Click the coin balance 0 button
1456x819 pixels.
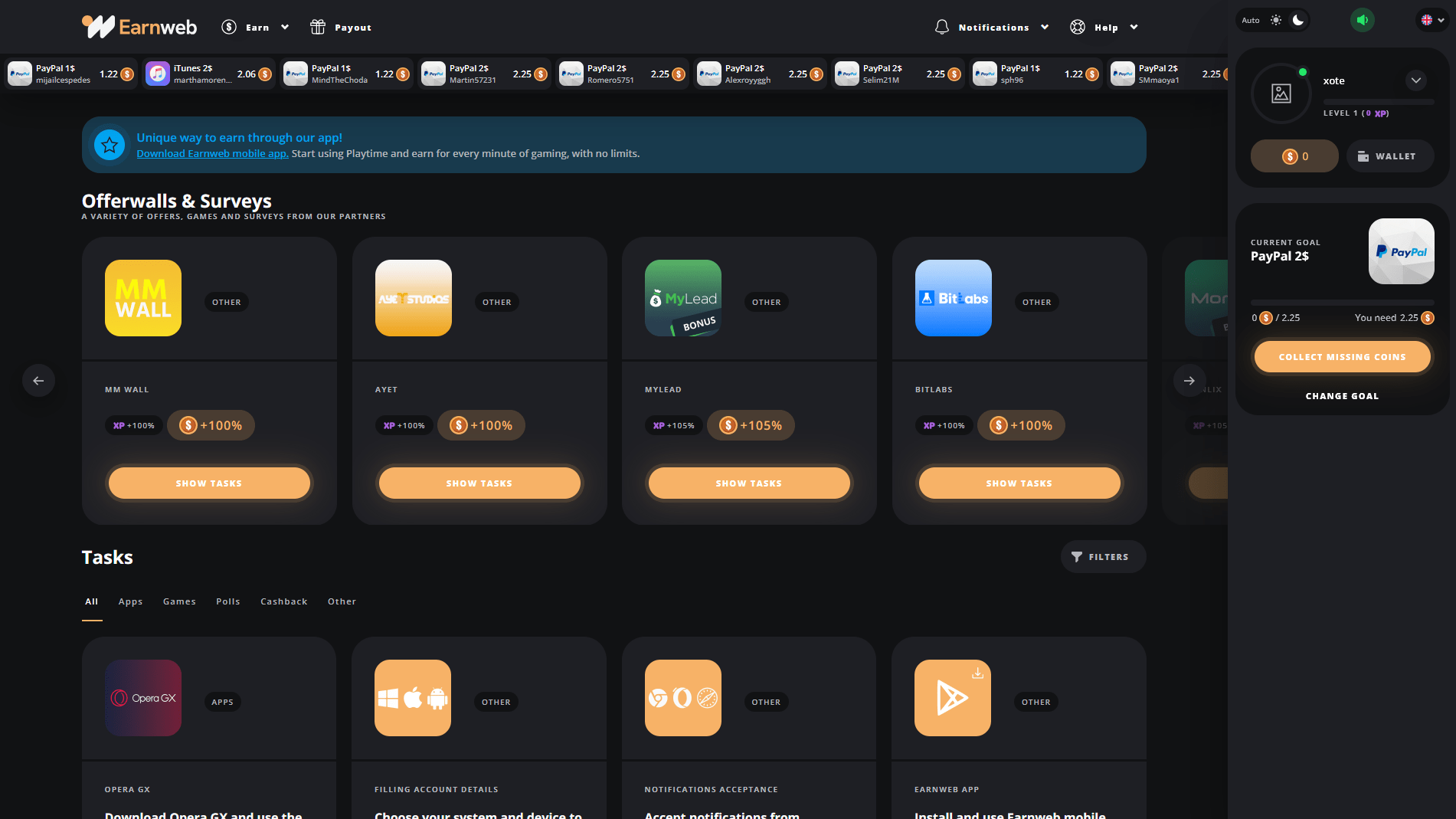point(1294,156)
